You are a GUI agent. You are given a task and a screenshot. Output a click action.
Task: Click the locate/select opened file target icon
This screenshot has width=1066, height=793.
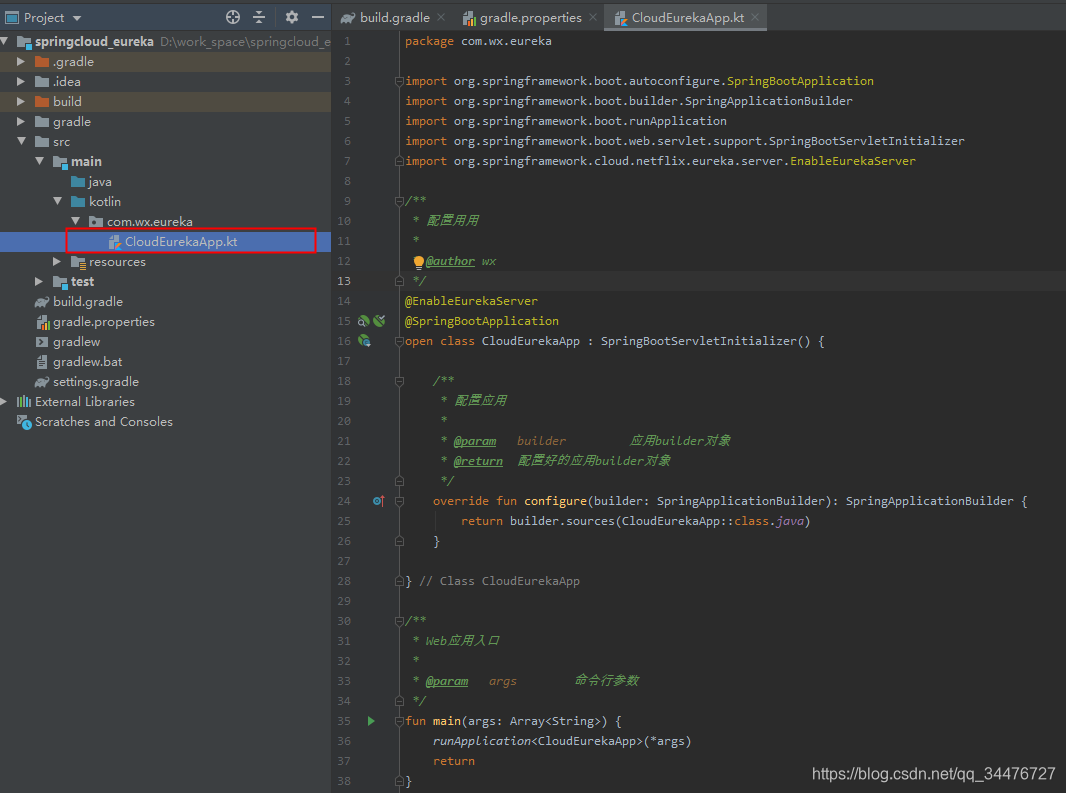point(233,17)
